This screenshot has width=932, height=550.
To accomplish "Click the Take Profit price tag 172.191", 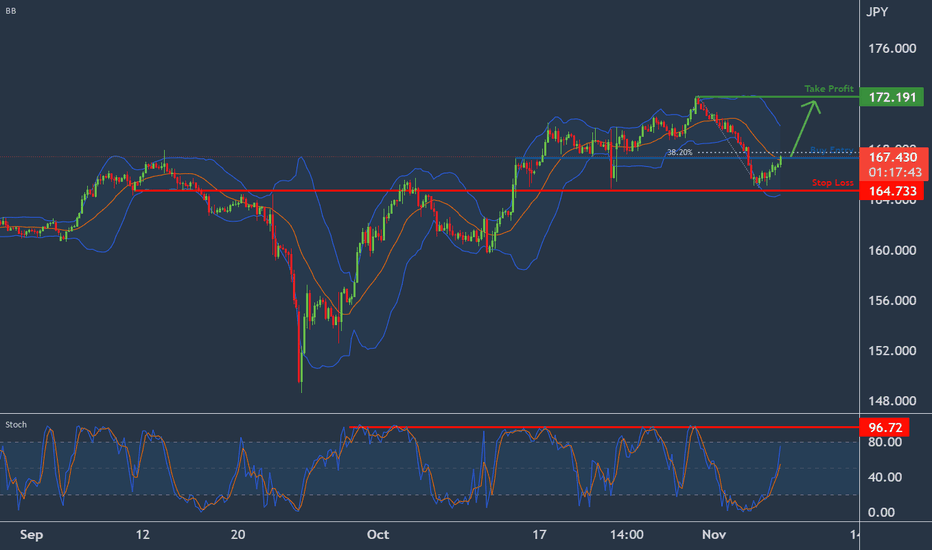I will [x=892, y=97].
